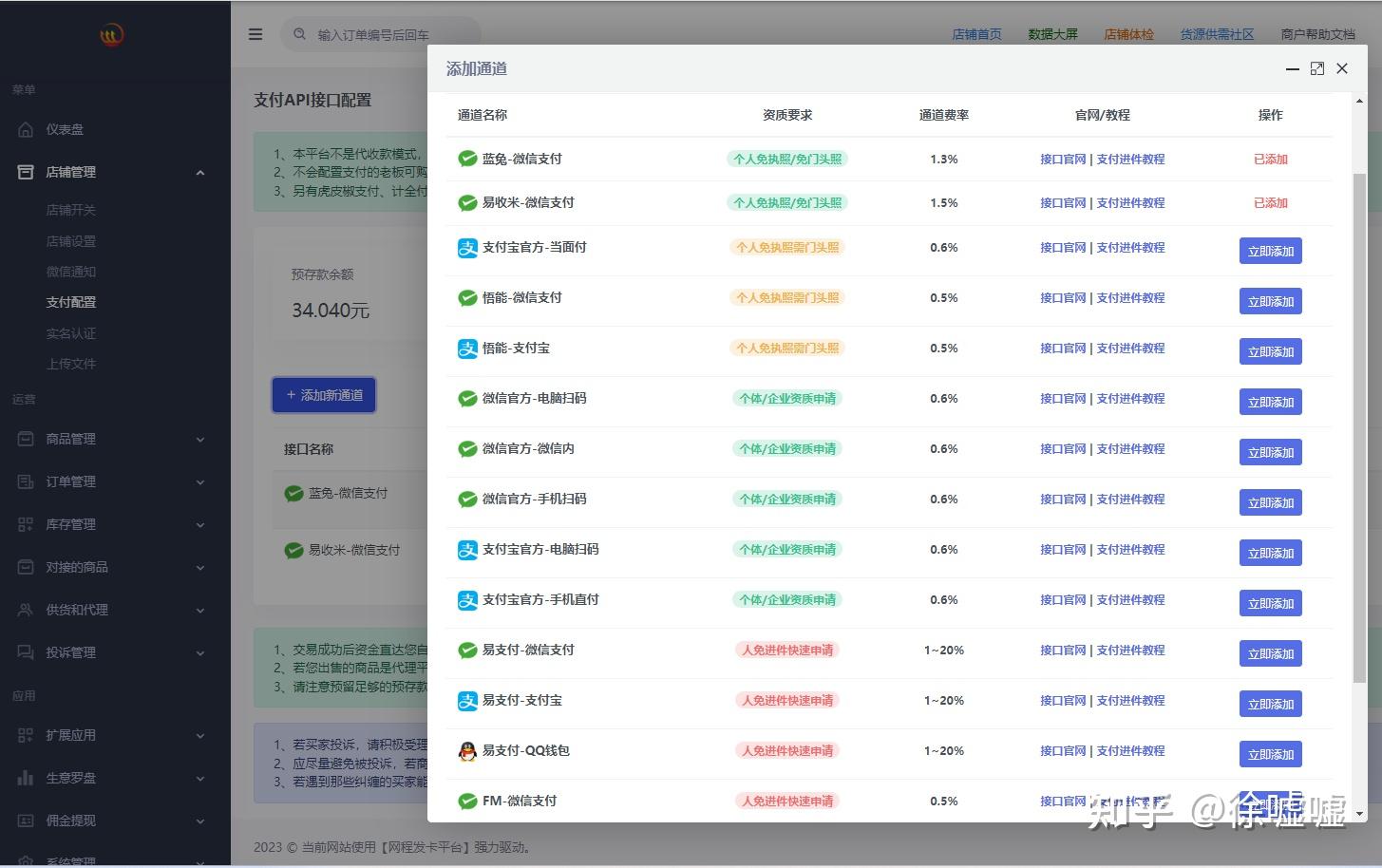Open 支付进件教程 link for 易收米-微信支付
Screen dimensions: 1382x868
[x=1130, y=203]
